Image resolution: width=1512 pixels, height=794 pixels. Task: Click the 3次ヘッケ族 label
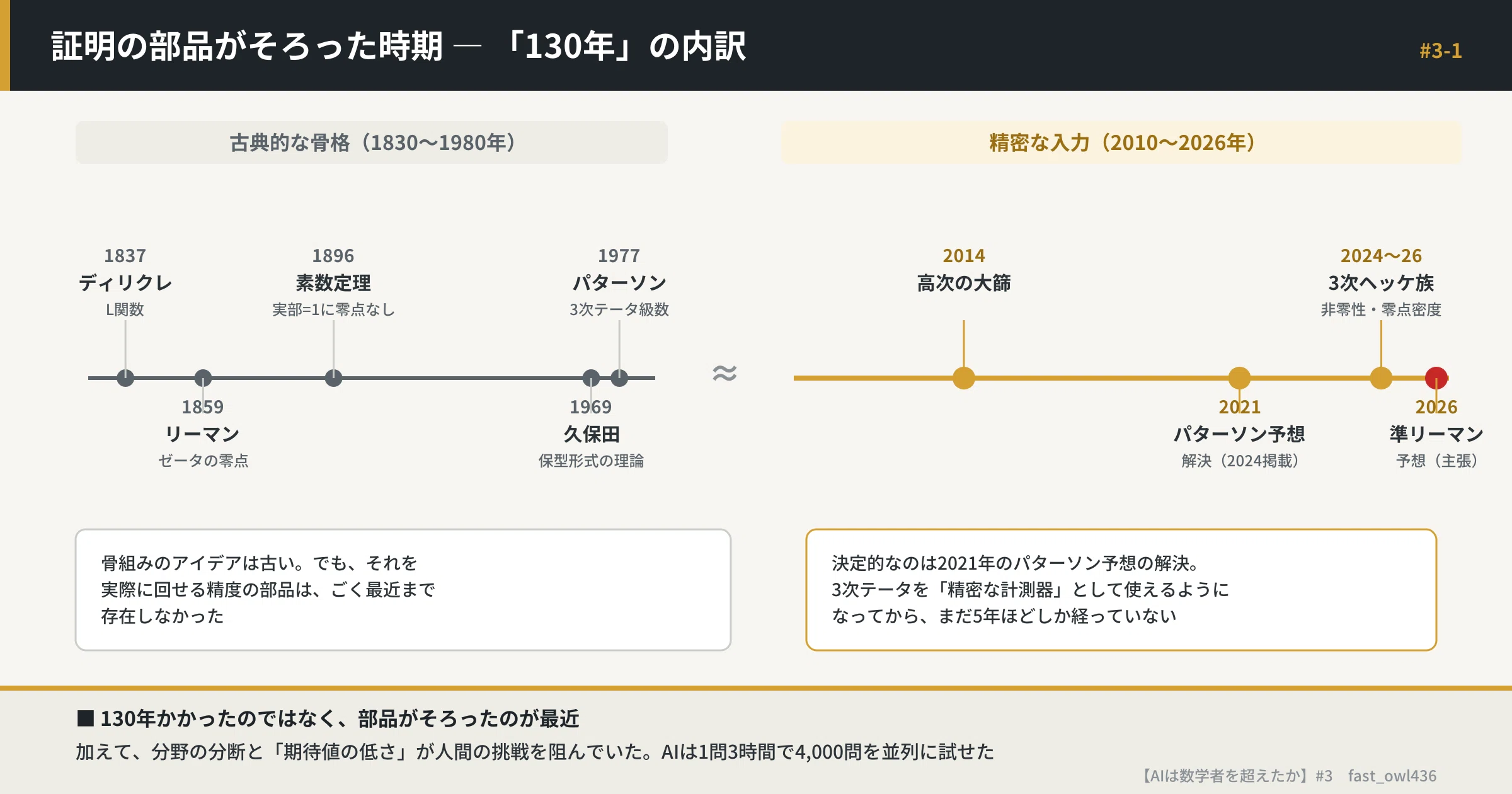pyautogui.click(x=1381, y=283)
